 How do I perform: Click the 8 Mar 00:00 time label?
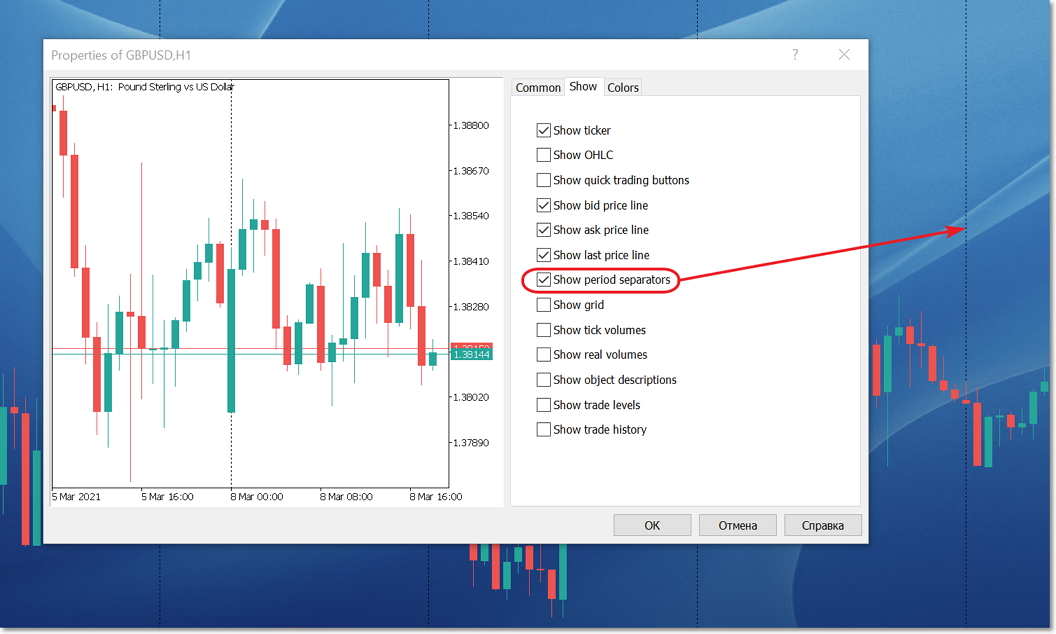click(257, 497)
